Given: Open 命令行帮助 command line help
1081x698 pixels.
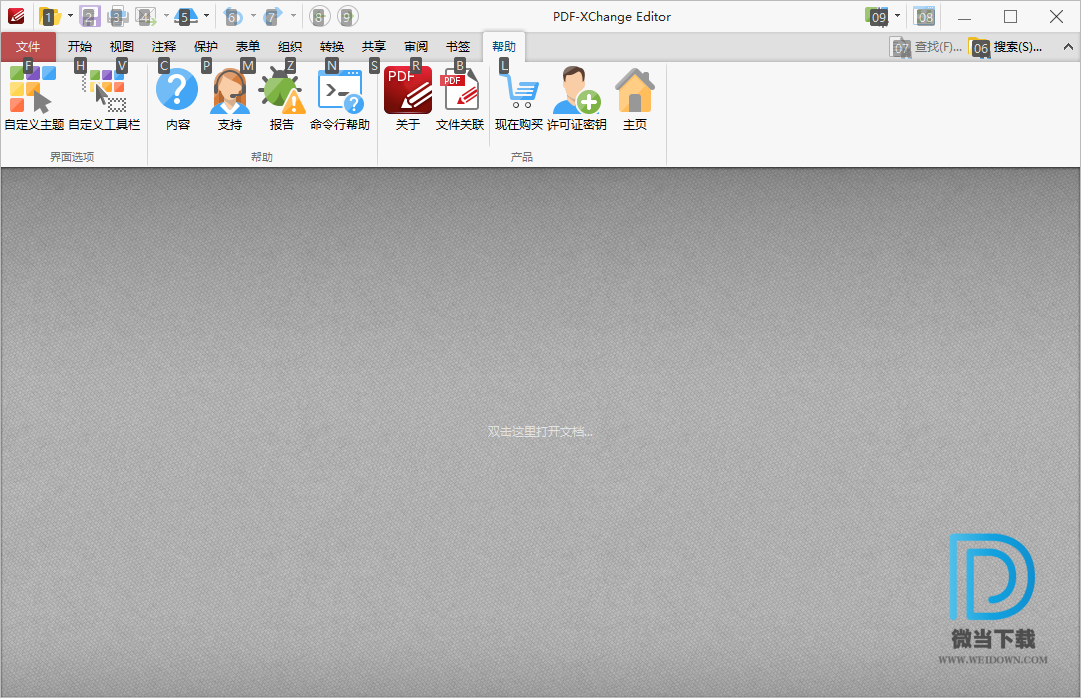Looking at the screenshot, I should [340, 97].
